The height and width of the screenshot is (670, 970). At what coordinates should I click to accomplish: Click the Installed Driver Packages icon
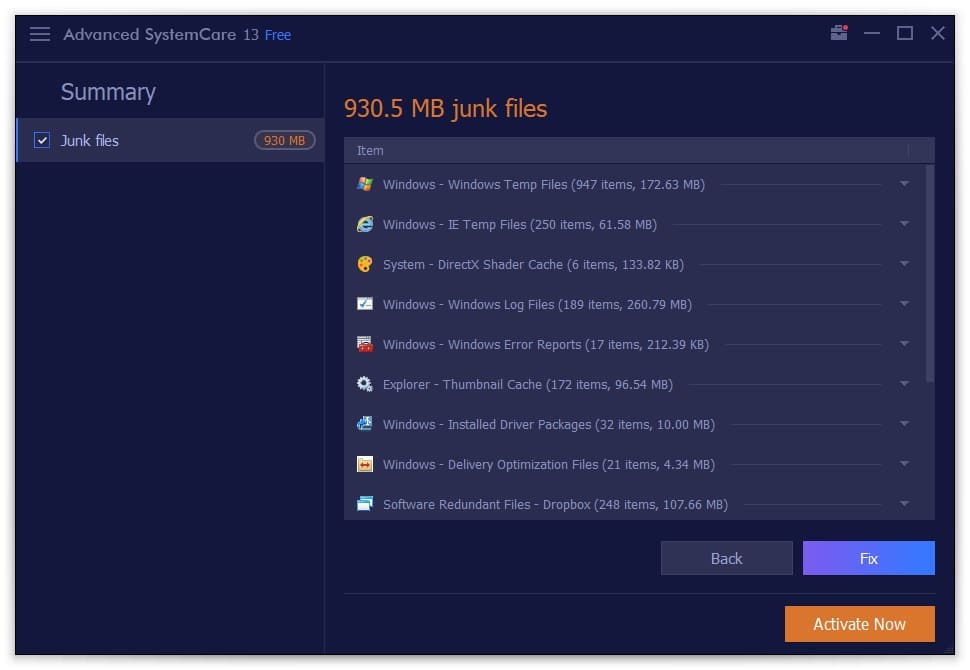coord(365,424)
